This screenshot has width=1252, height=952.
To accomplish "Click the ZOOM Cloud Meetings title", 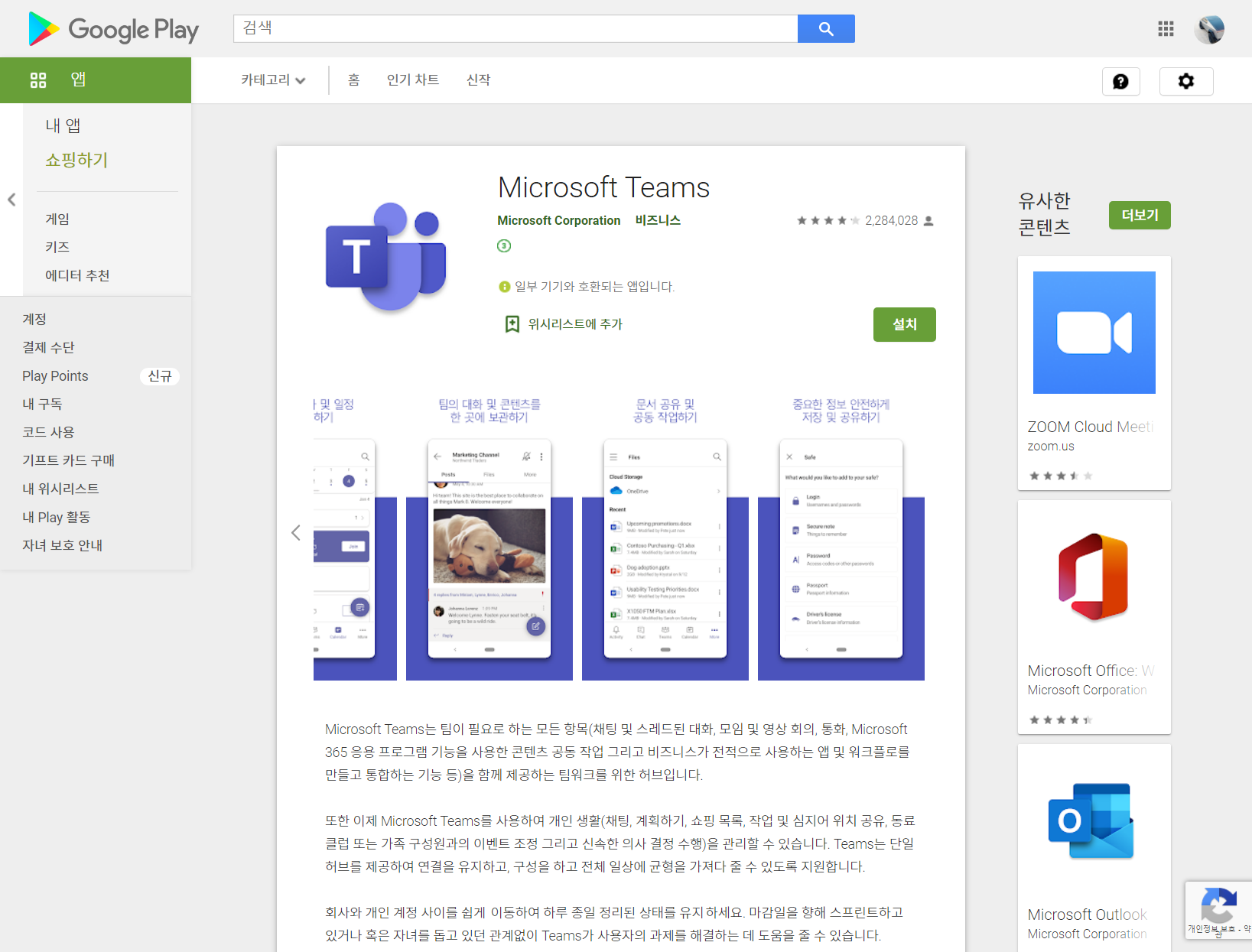I will coord(1091,427).
